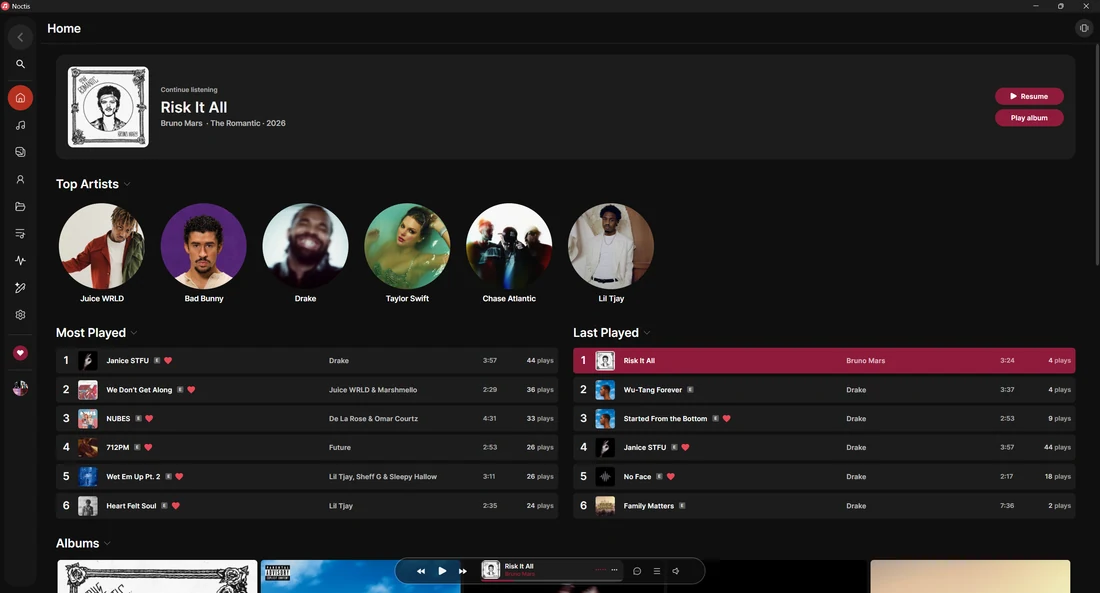
Task: Click the Noctis app icon in title bar
Action: (x=6, y=6)
